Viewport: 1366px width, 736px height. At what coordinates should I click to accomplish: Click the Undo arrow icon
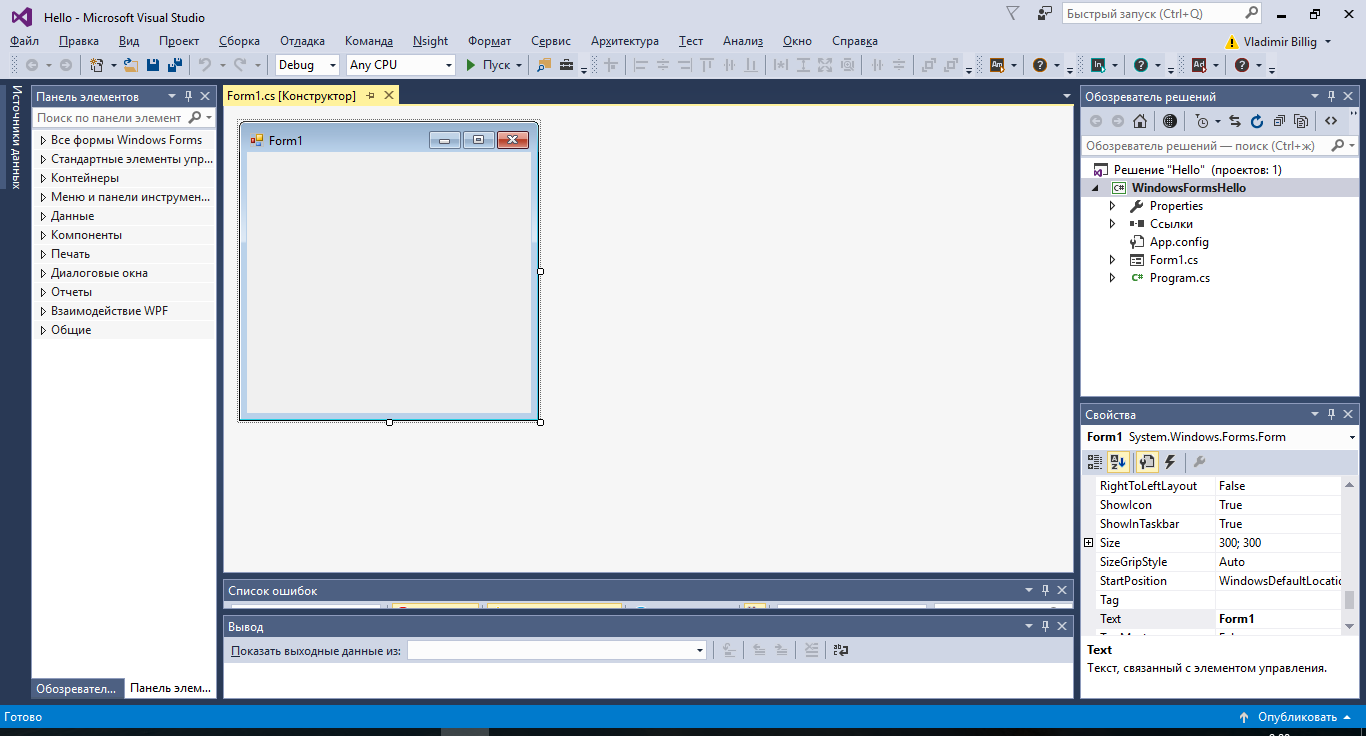204,65
